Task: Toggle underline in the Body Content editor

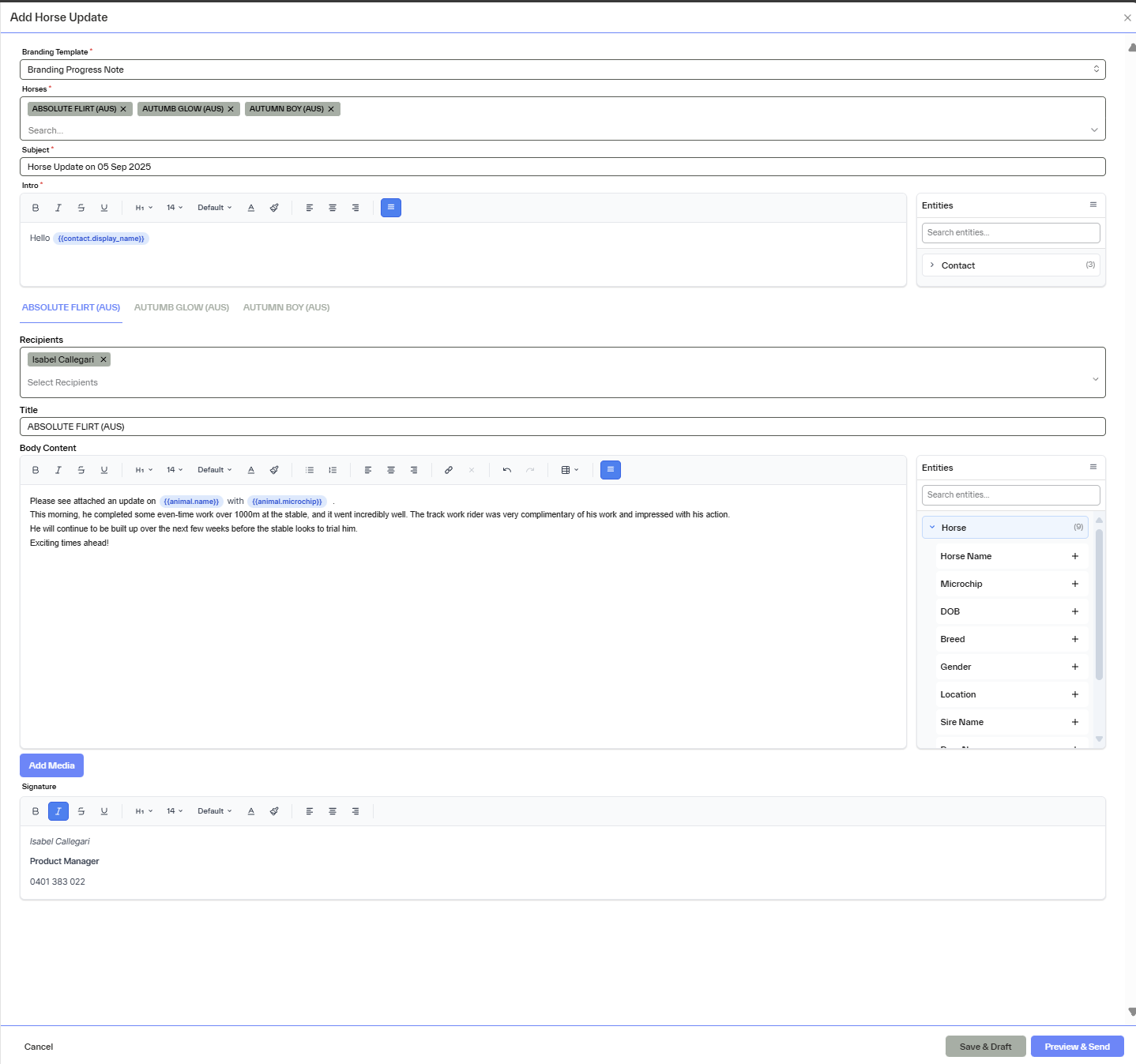Action: point(104,470)
